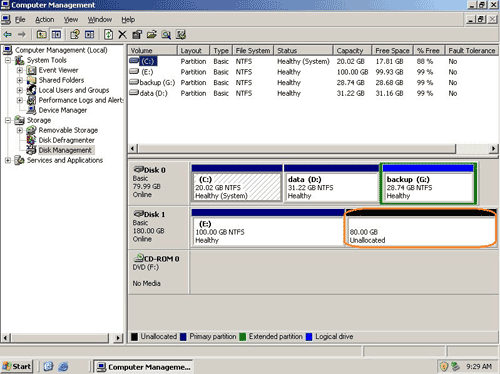
Task: Toggle the Show/Hide Console Tree icon
Action: [56, 34]
